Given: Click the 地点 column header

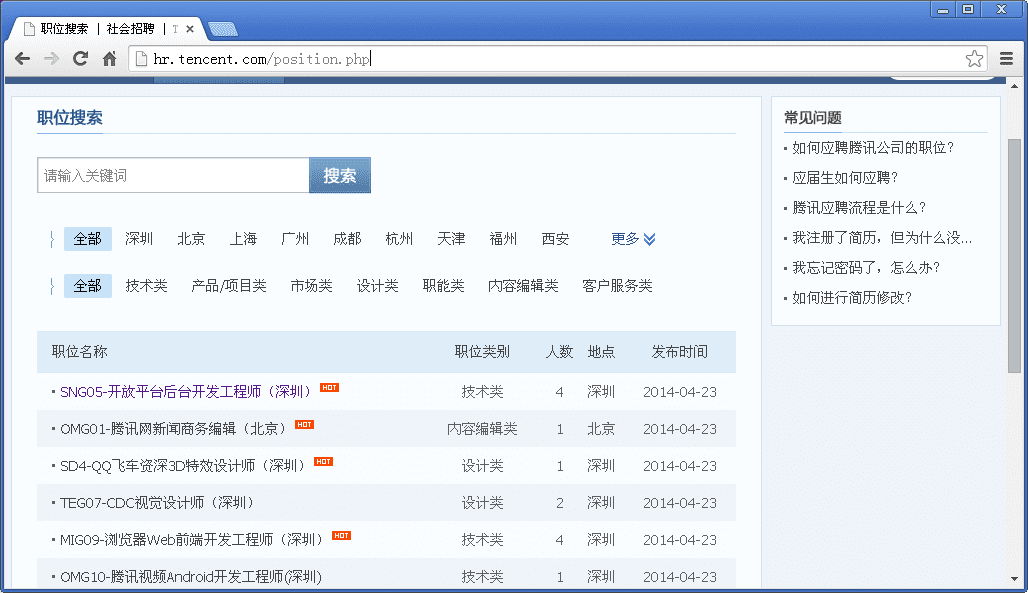Looking at the screenshot, I should pos(601,352).
